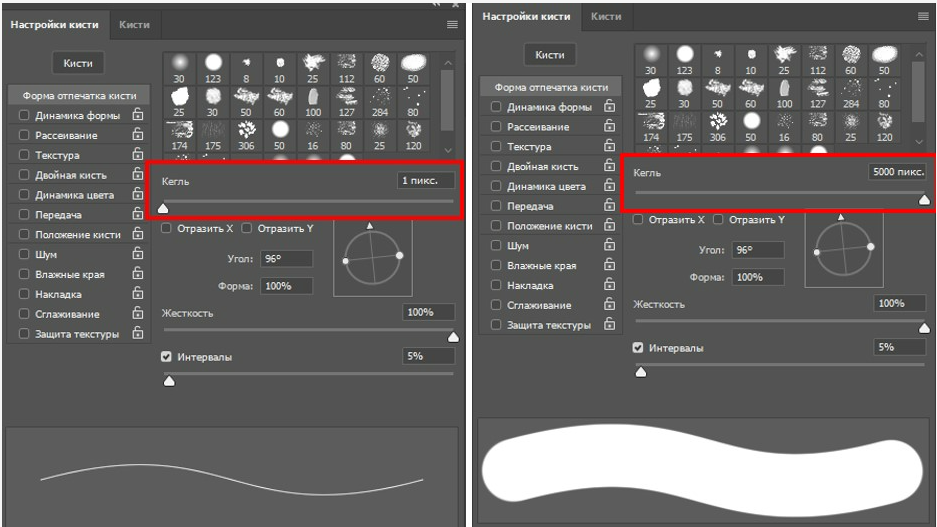Click Интервалы slider handle in right panel
This screenshot has height=527, width=937.
point(641,372)
